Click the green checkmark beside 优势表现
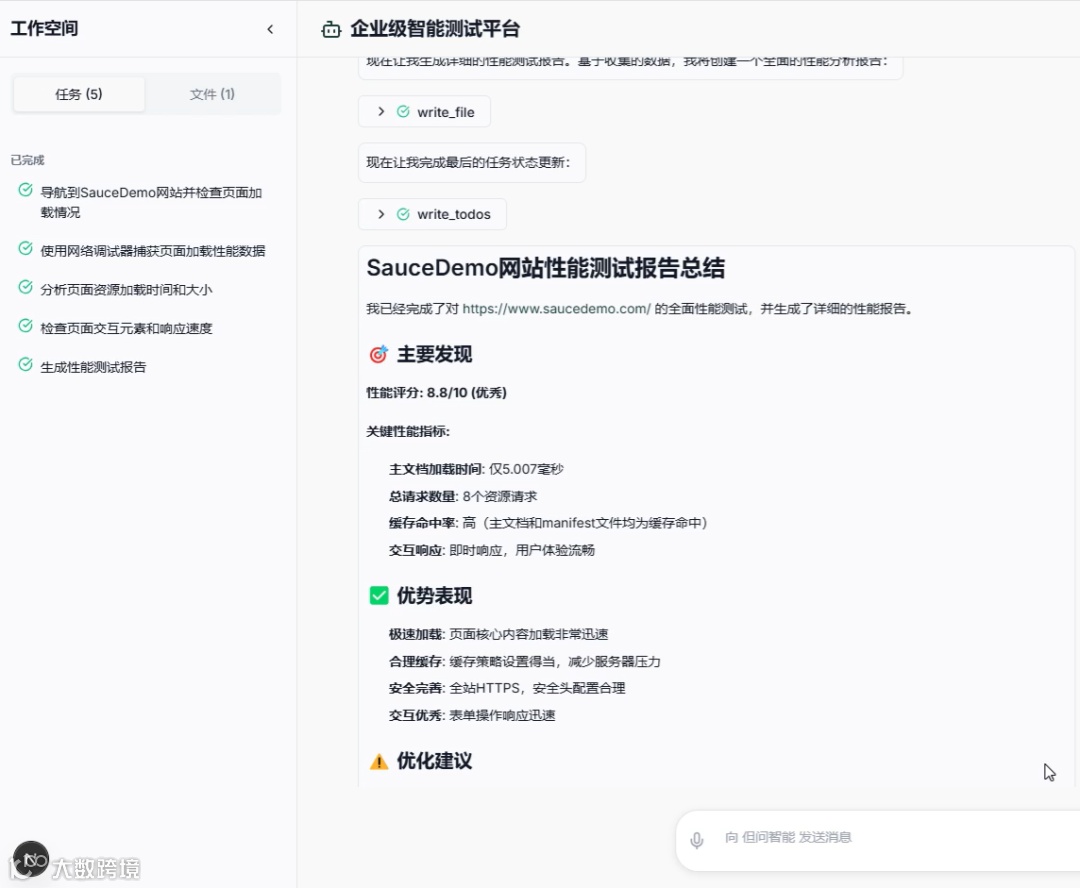The image size is (1080, 888). pos(379,595)
